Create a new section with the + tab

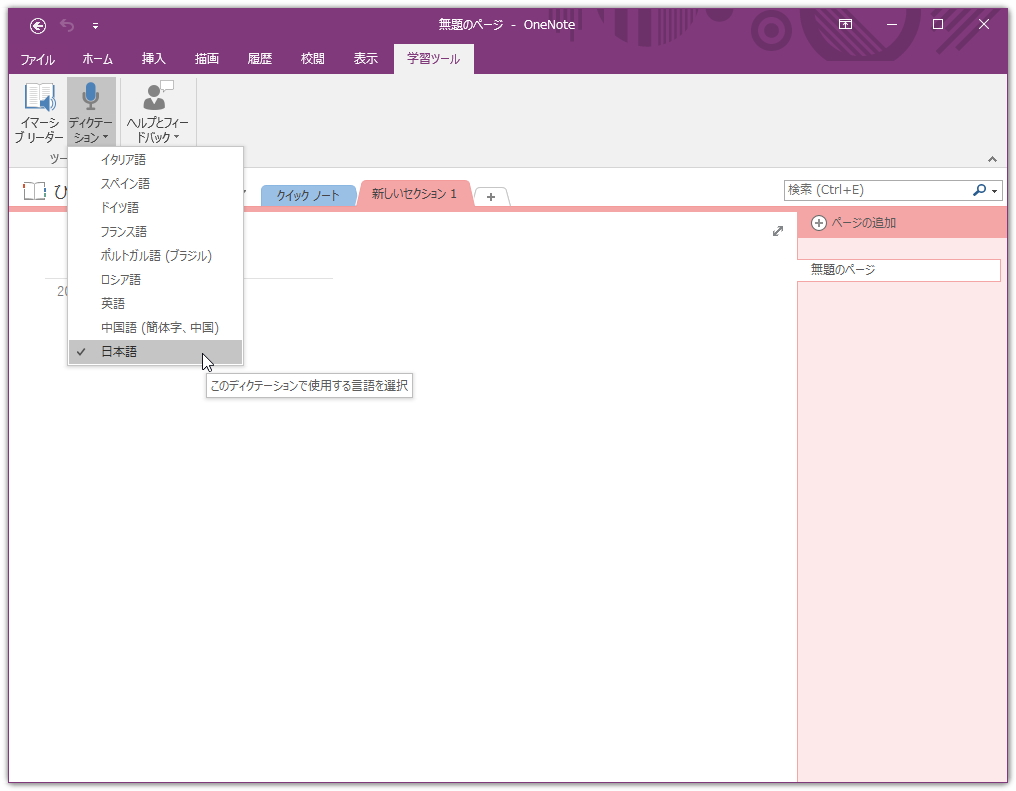[x=491, y=197]
